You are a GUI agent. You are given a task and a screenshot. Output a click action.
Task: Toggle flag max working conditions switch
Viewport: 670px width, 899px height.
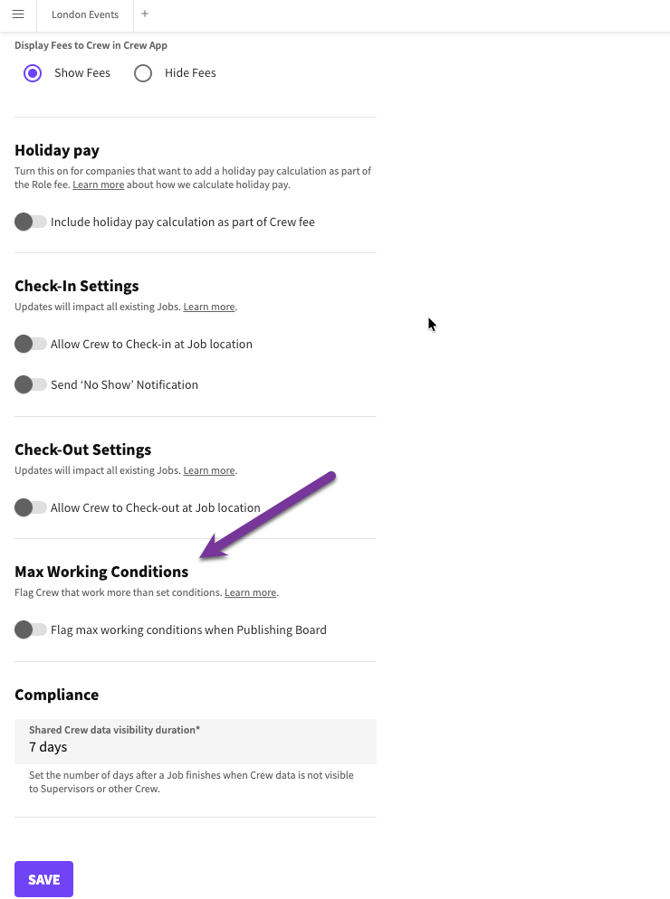pyautogui.click(x=30, y=630)
